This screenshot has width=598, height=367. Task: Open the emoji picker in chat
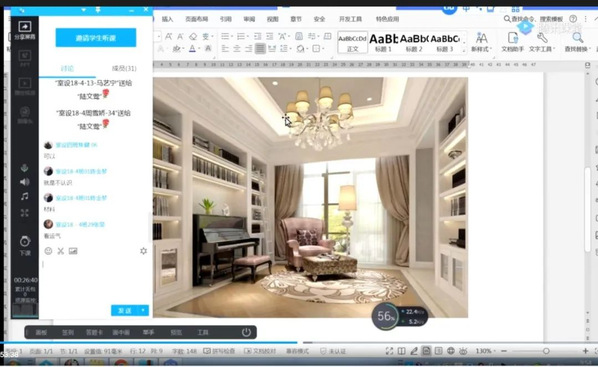click(48, 251)
